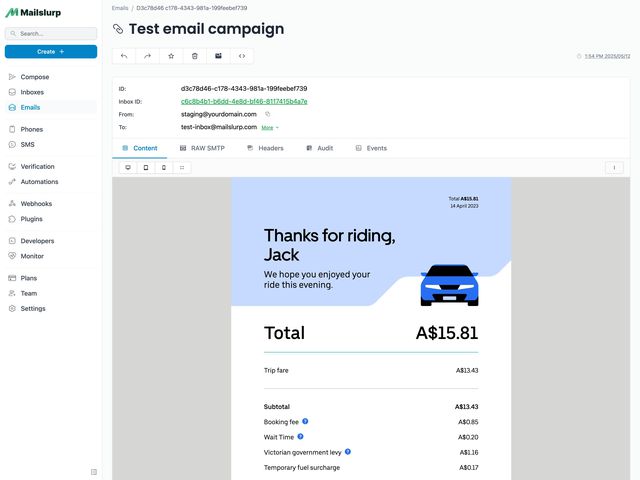Star this email as favorite
640x480 pixels.
click(x=171, y=56)
